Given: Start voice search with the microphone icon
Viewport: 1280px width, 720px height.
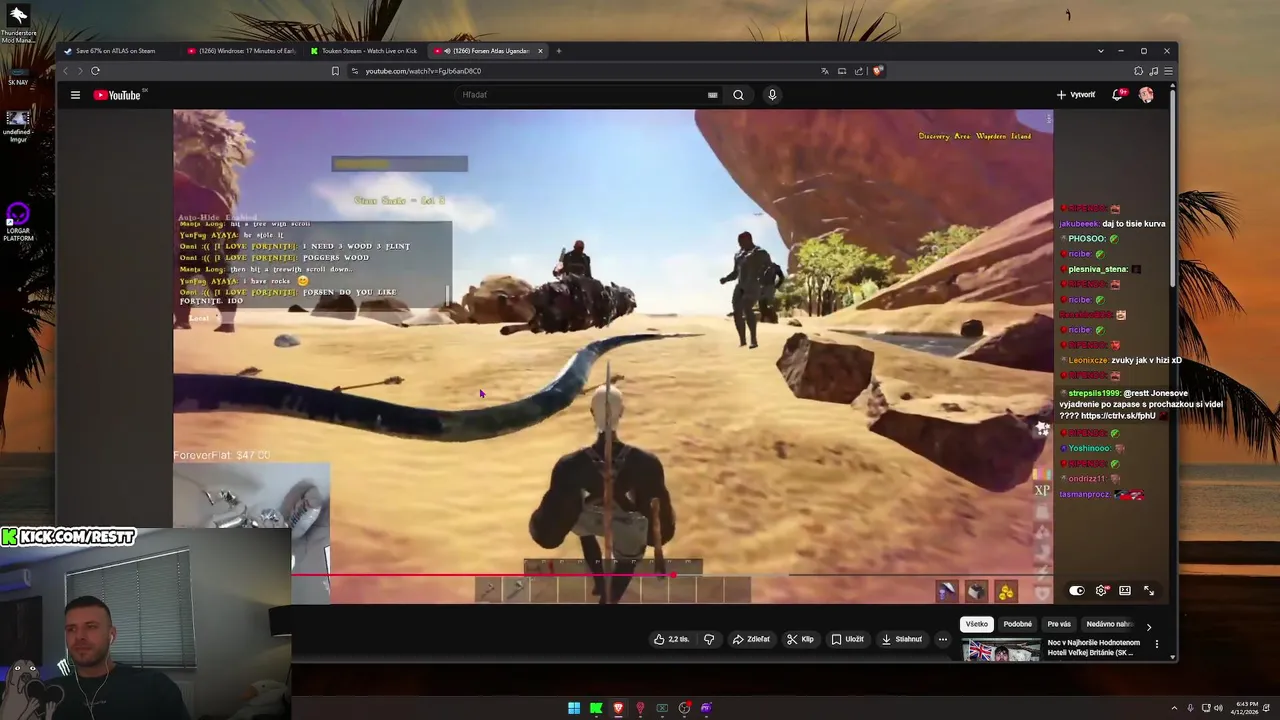Looking at the screenshot, I should (772, 95).
